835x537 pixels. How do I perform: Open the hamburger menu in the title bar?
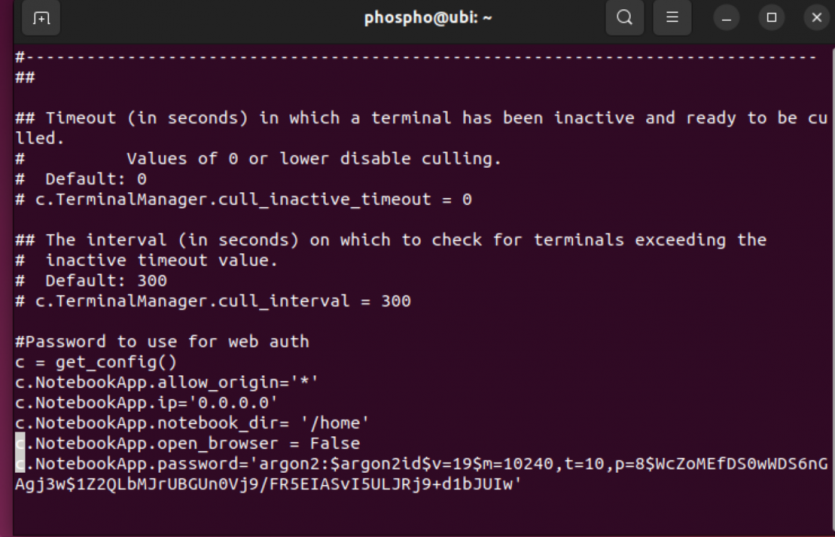(672, 18)
